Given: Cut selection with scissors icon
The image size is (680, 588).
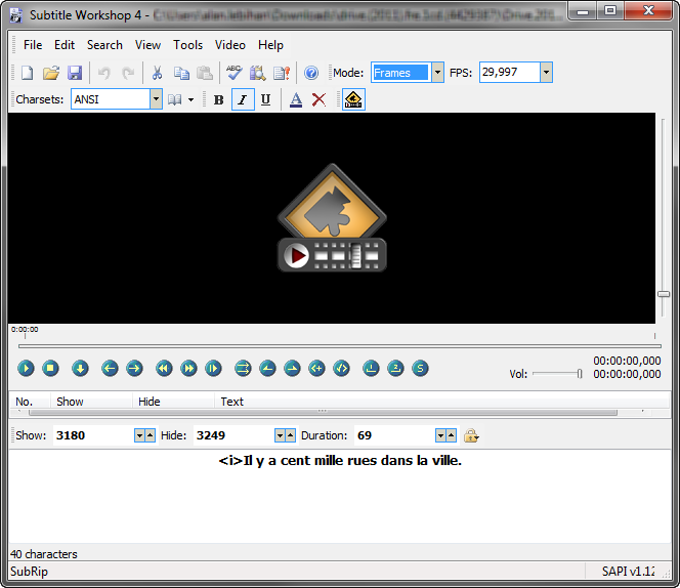Looking at the screenshot, I should (157, 73).
